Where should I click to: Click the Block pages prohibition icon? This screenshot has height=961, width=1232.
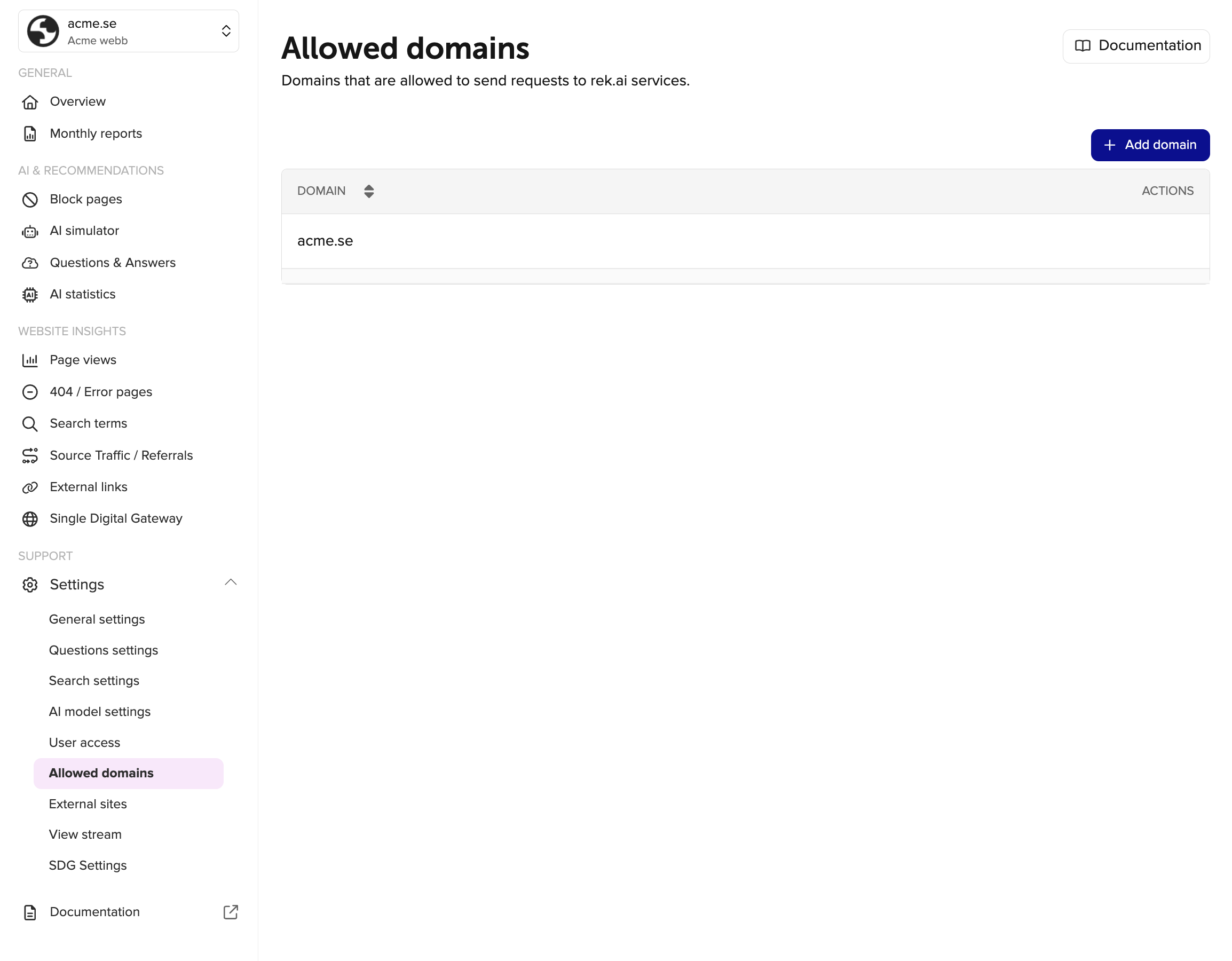(x=30, y=200)
